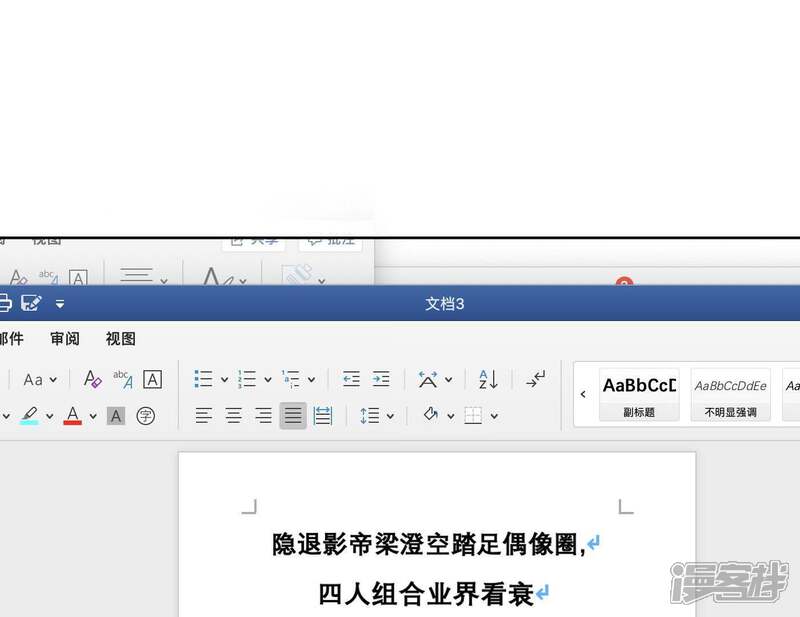Viewport: 800px width, 617px height.
Task: Expand the bullet list style dropdown
Action: pos(225,380)
